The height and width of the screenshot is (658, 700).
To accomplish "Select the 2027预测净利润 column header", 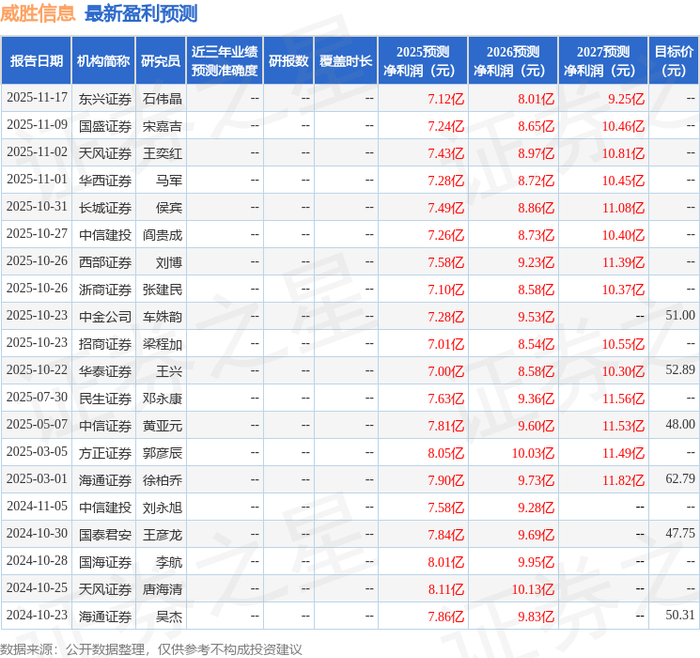I will (603, 61).
